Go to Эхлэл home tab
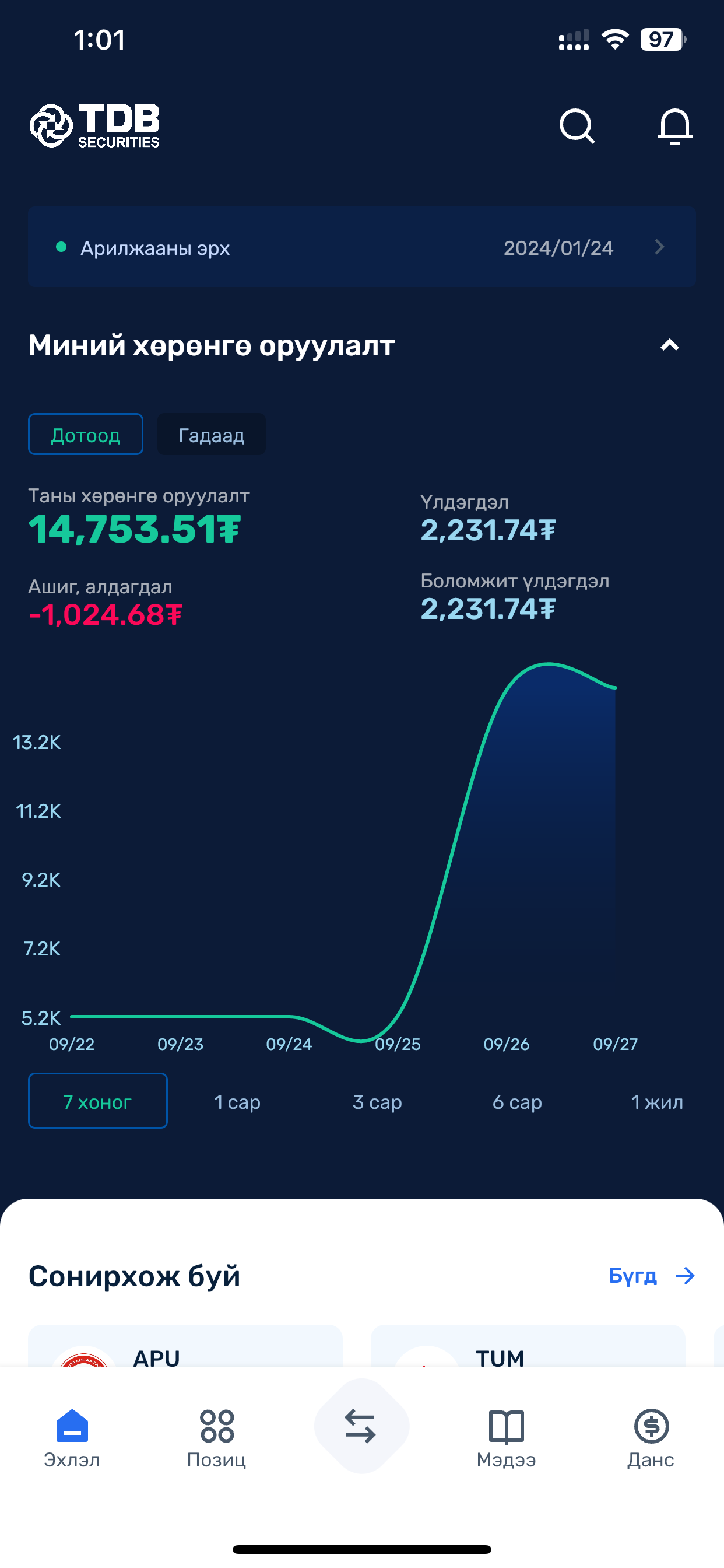The height and width of the screenshot is (1568, 724). [72, 1439]
